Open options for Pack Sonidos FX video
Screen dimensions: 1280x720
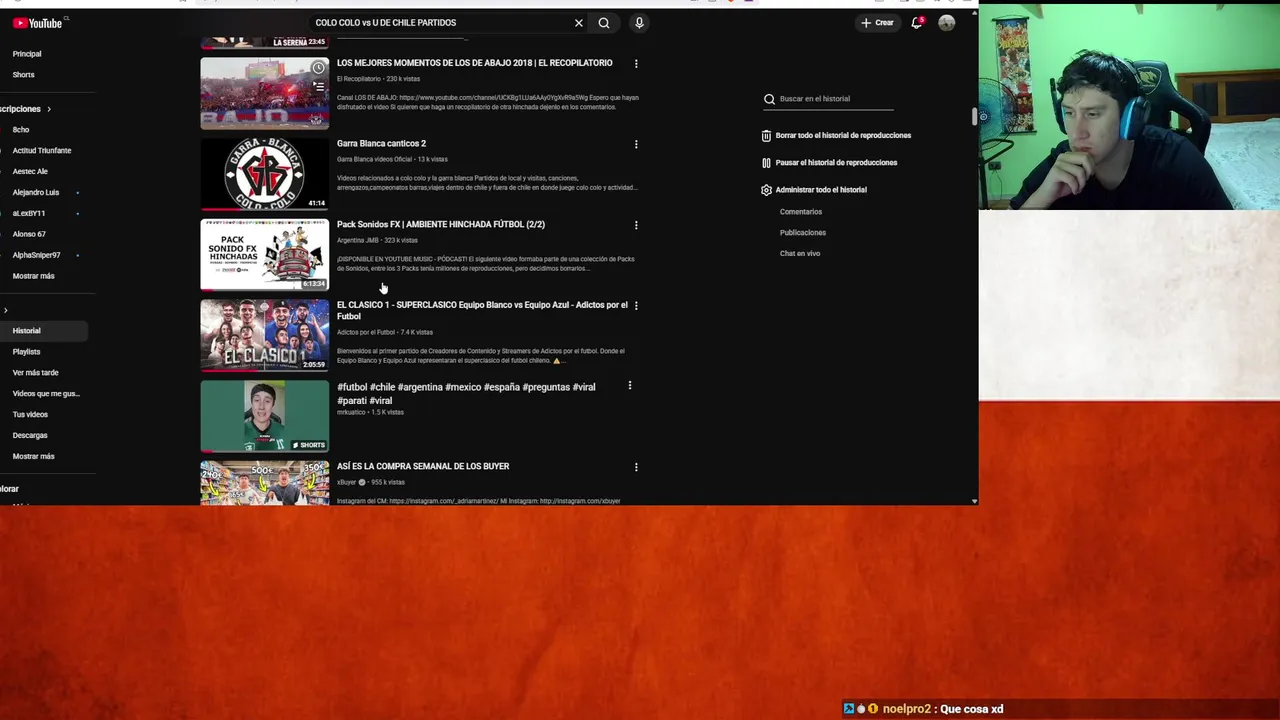coord(636,226)
